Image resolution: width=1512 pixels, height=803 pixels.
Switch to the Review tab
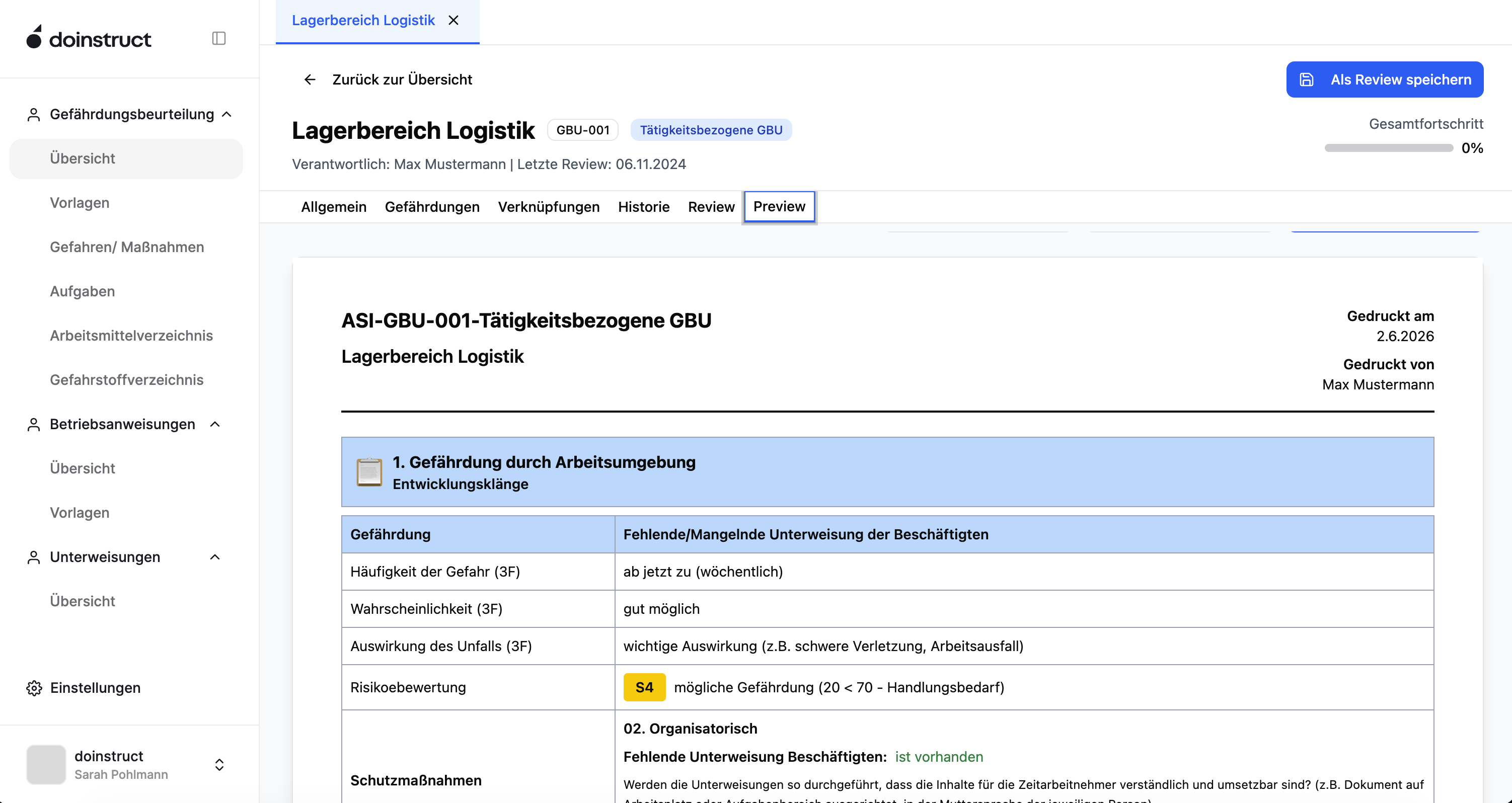click(711, 207)
